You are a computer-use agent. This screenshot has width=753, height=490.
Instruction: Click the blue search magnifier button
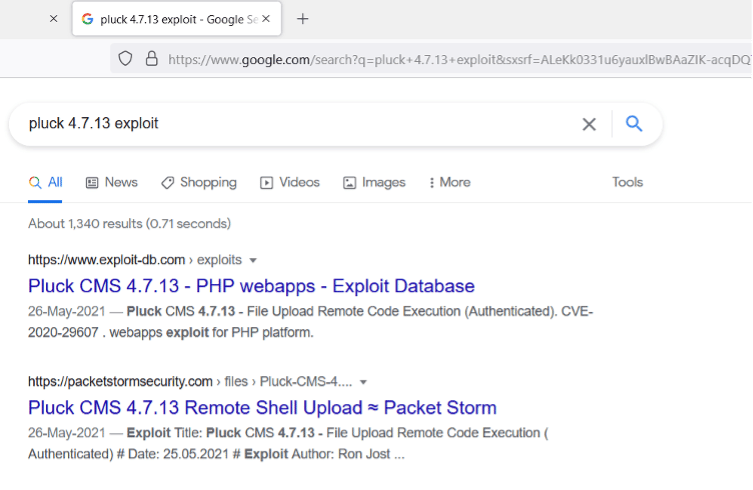(x=633, y=124)
